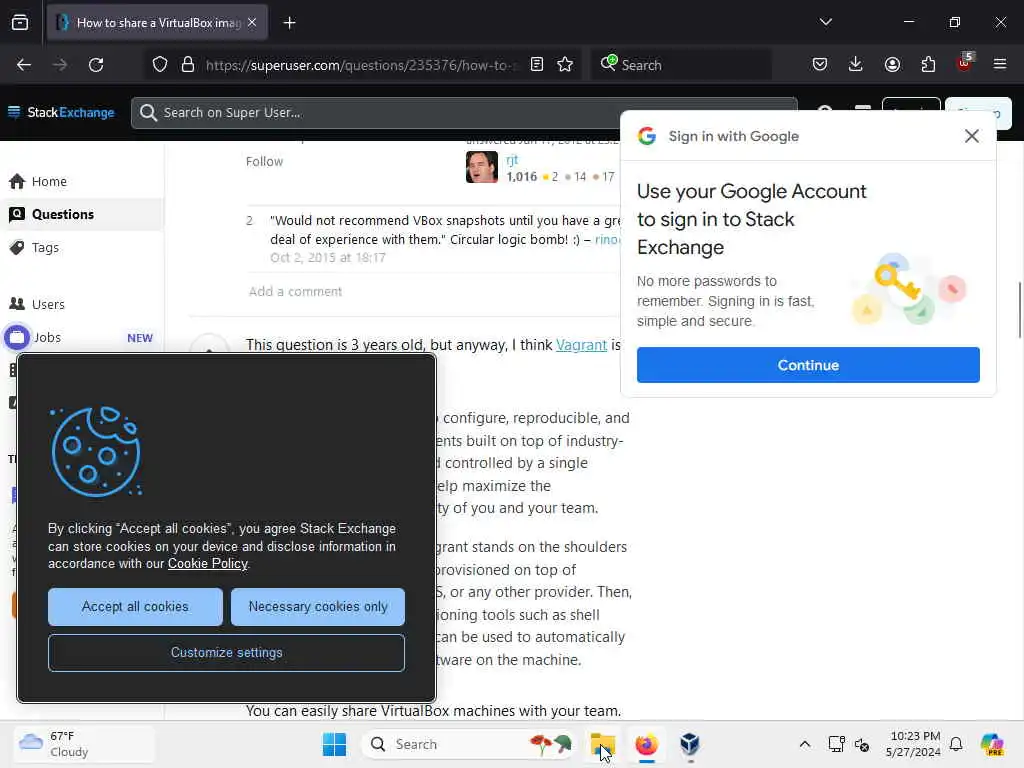This screenshot has width=1024, height=768.
Task: Continue with Google sign-in
Action: pyautogui.click(x=808, y=365)
